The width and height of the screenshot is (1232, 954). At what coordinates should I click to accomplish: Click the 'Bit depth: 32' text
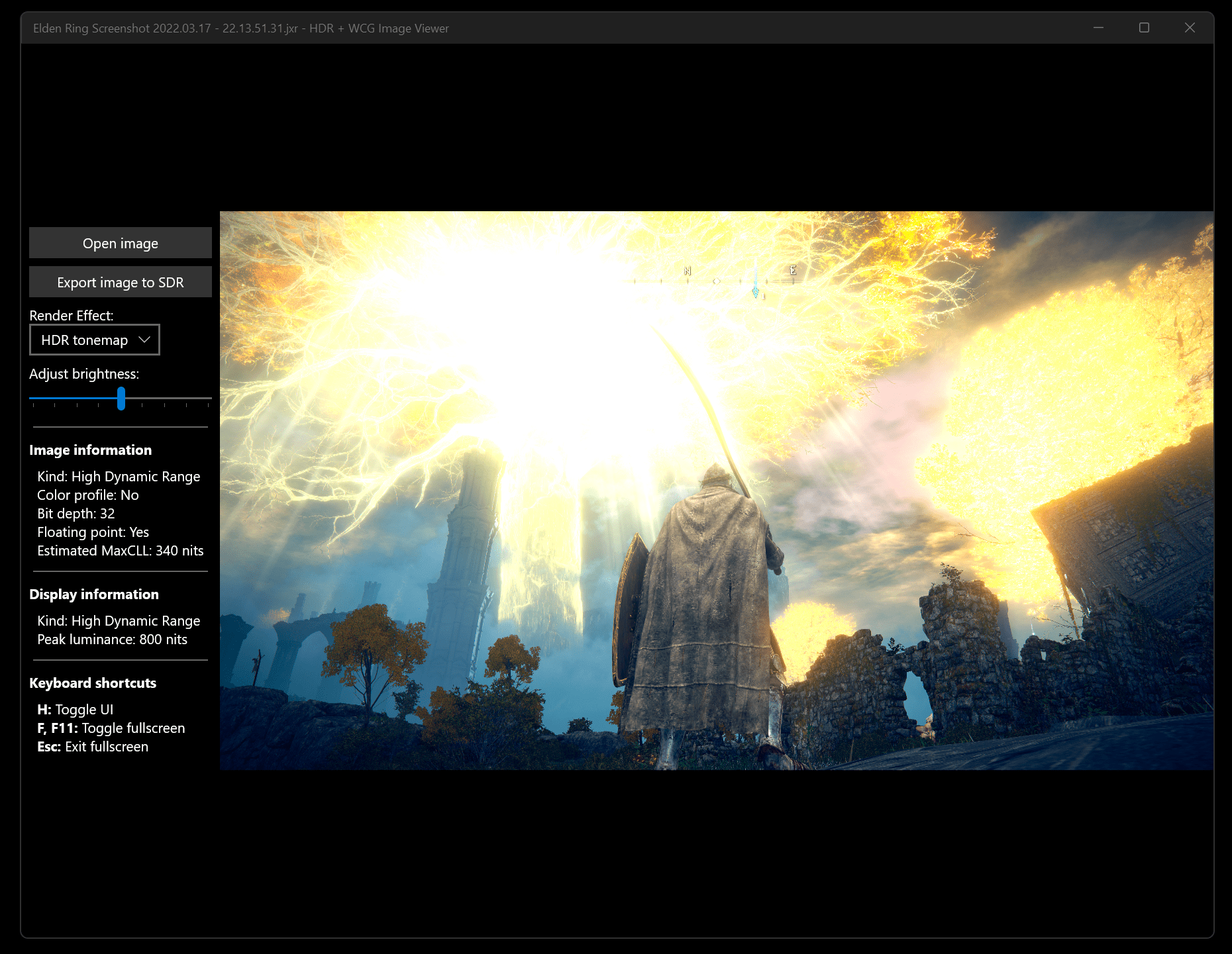[x=76, y=514]
